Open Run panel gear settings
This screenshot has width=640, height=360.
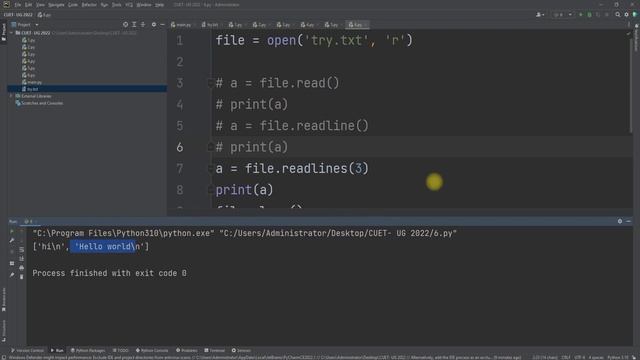click(x=620, y=221)
